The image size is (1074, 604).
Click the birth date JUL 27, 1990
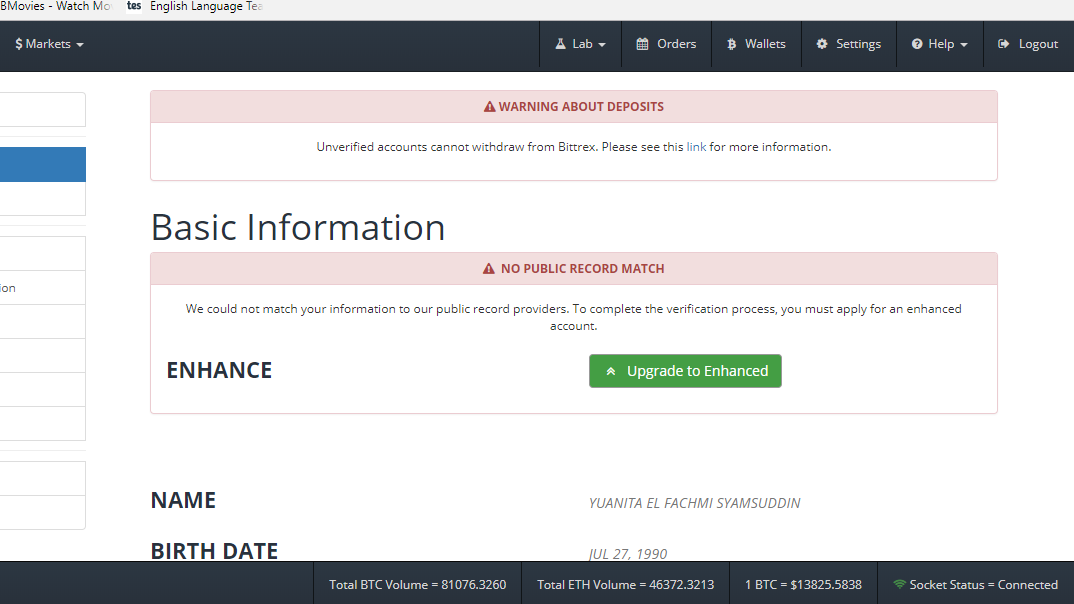(x=628, y=554)
